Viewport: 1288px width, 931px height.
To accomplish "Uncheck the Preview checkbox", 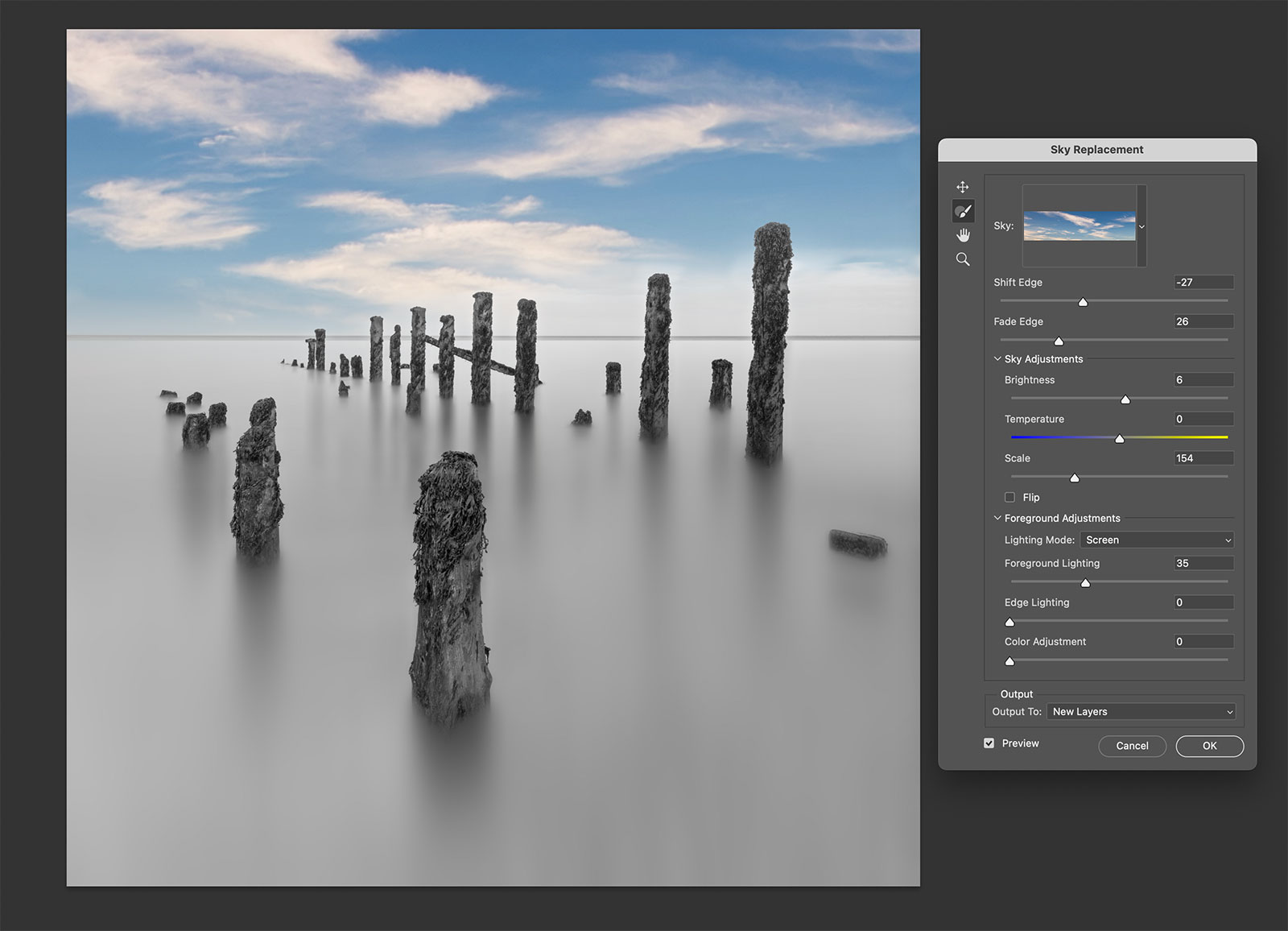I will (989, 743).
